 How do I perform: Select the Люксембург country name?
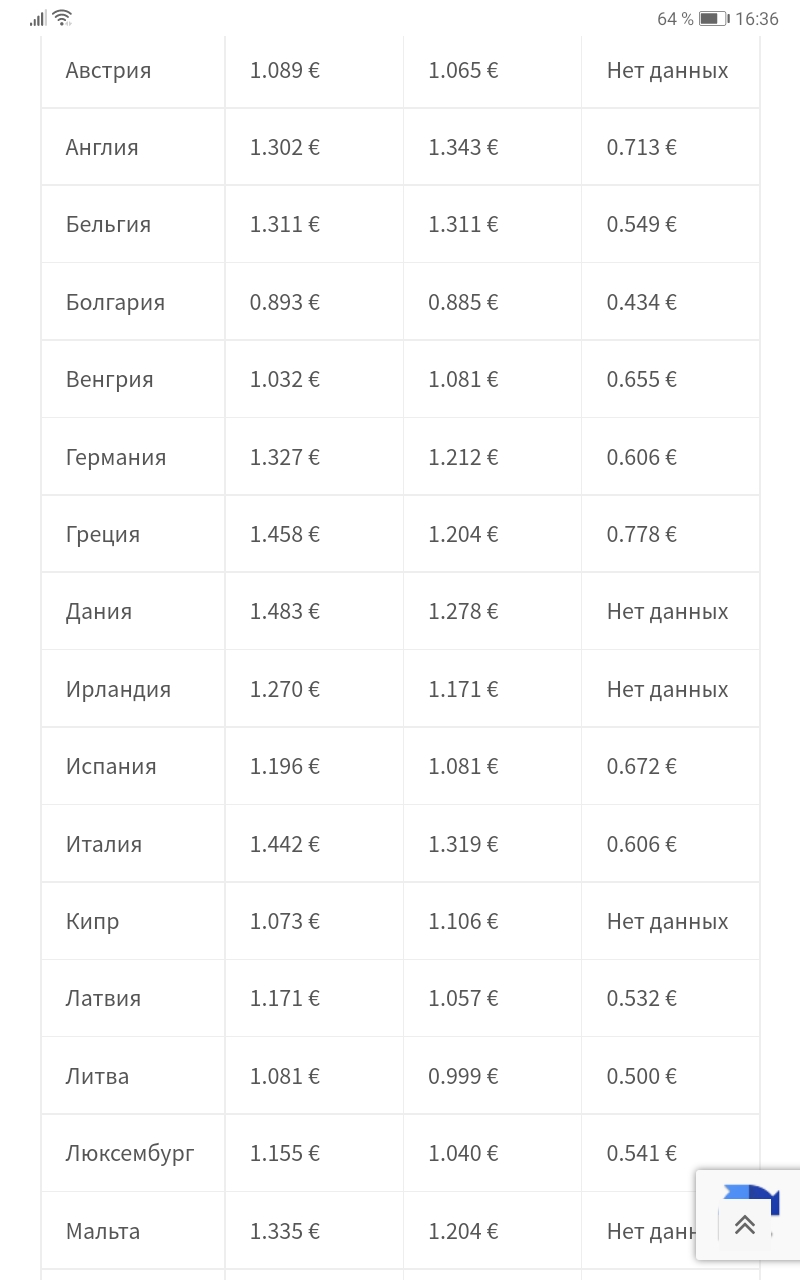click(130, 1153)
